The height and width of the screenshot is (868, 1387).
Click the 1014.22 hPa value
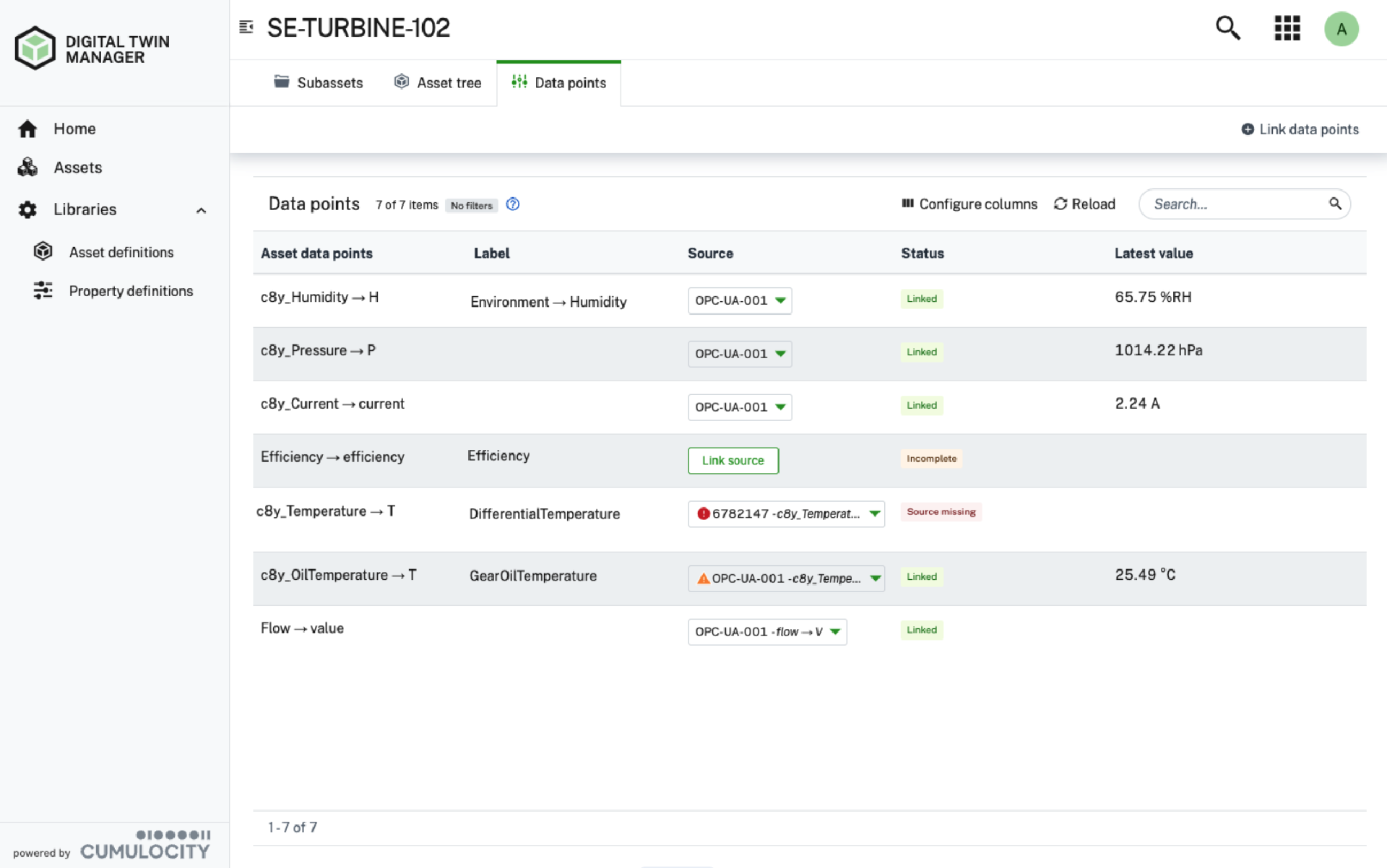click(1158, 350)
